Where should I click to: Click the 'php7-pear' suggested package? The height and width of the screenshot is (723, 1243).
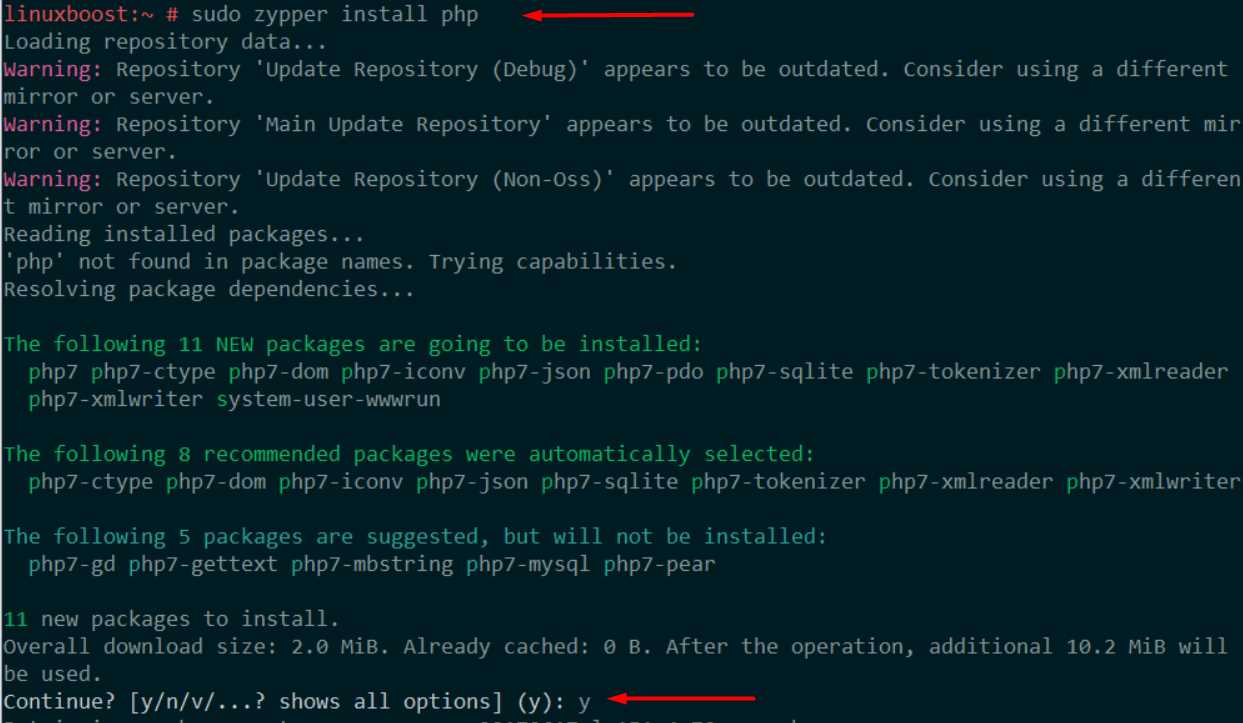[660, 565]
